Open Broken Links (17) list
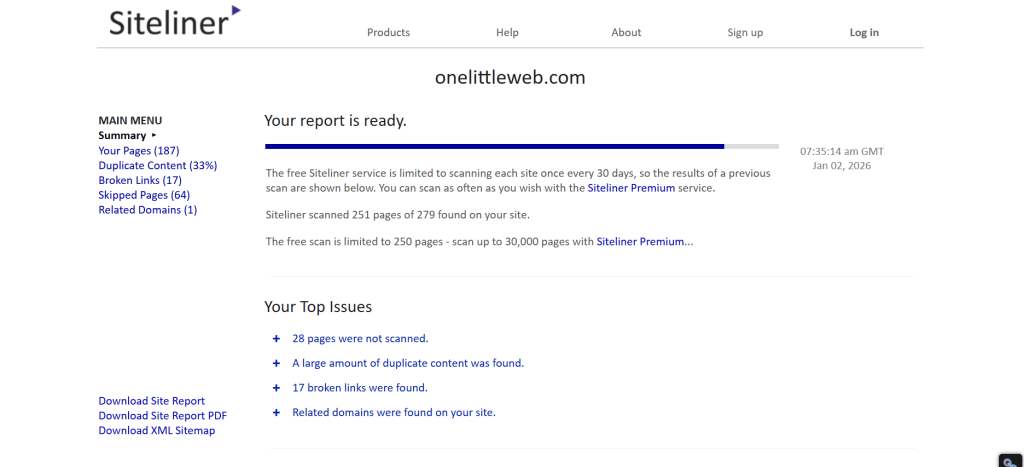 pos(140,181)
